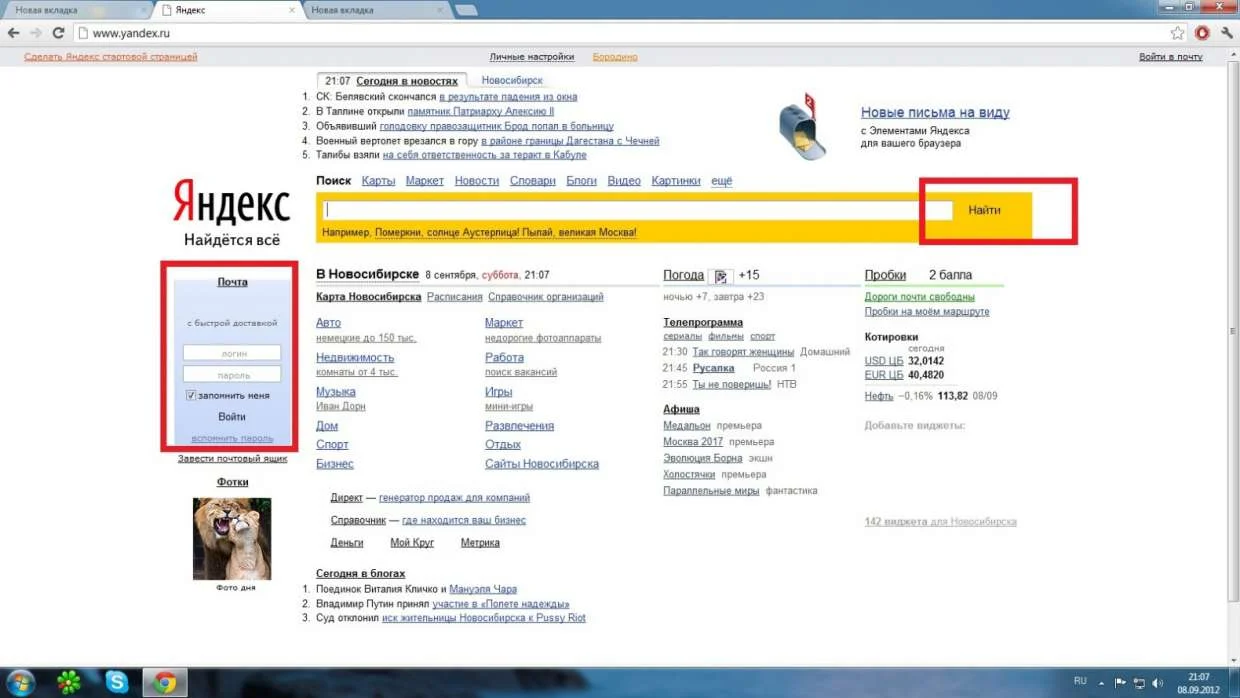
Task: Open the Личные настройки link
Action: tap(532, 57)
